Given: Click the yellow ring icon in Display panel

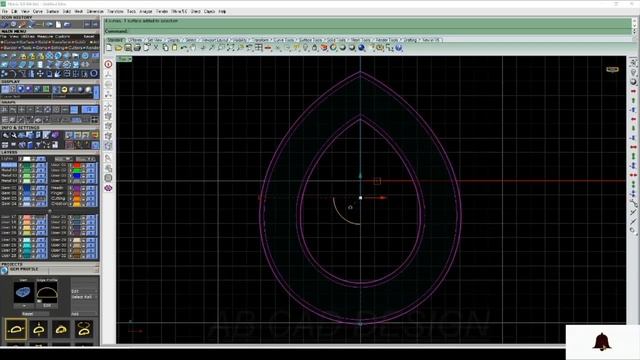Looking at the screenshot, I should 64,89.
